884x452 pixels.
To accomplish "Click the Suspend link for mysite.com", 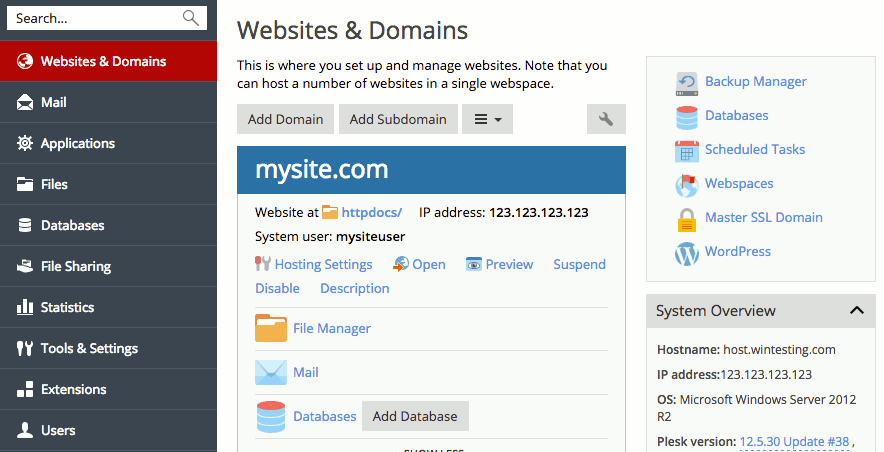I will point(580,264).
